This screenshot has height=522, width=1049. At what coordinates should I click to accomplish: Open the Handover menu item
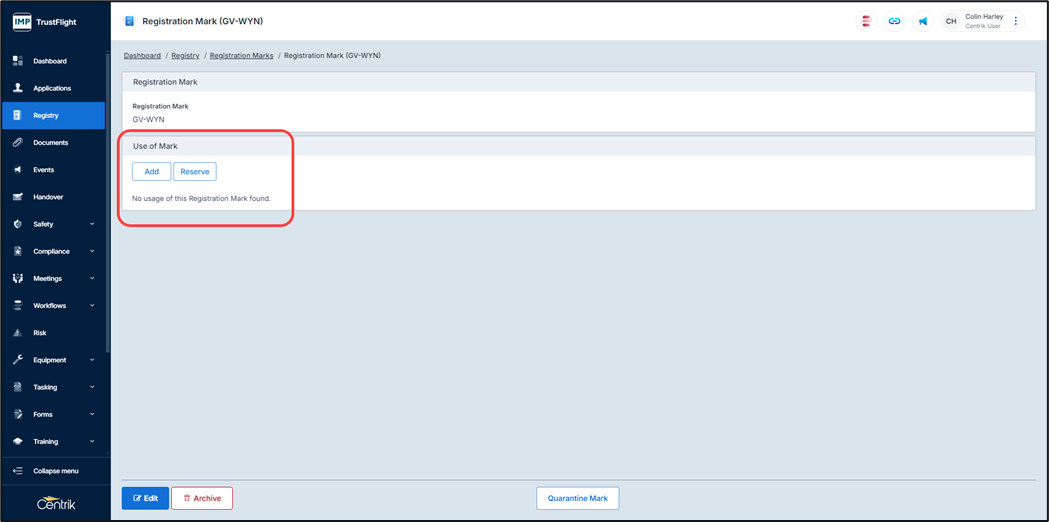point(53,197)
